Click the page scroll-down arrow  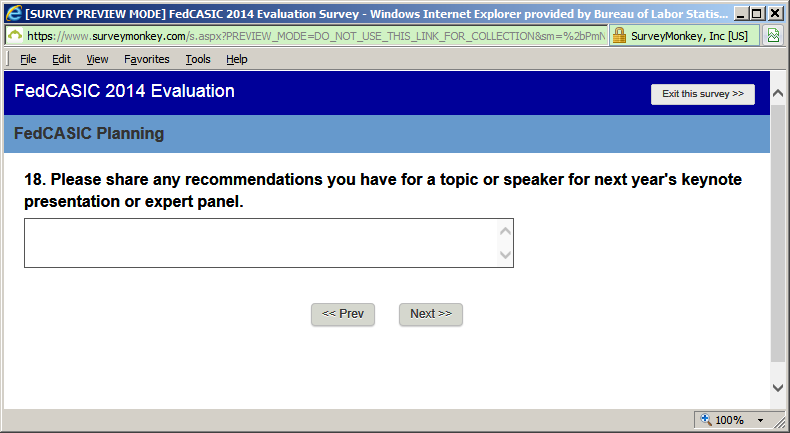pos(778,388)
